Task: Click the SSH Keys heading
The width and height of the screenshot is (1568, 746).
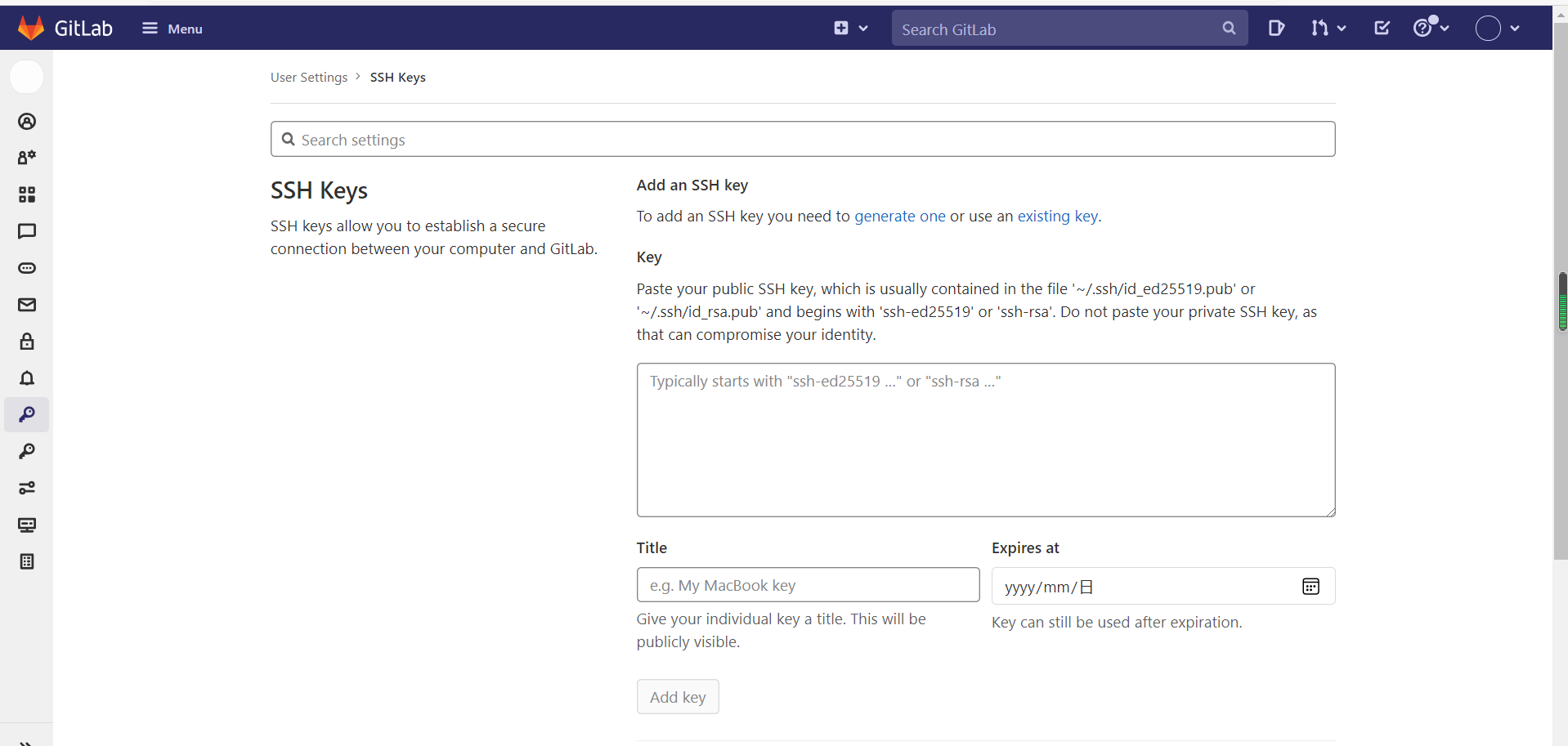Action: click(319, 190)
